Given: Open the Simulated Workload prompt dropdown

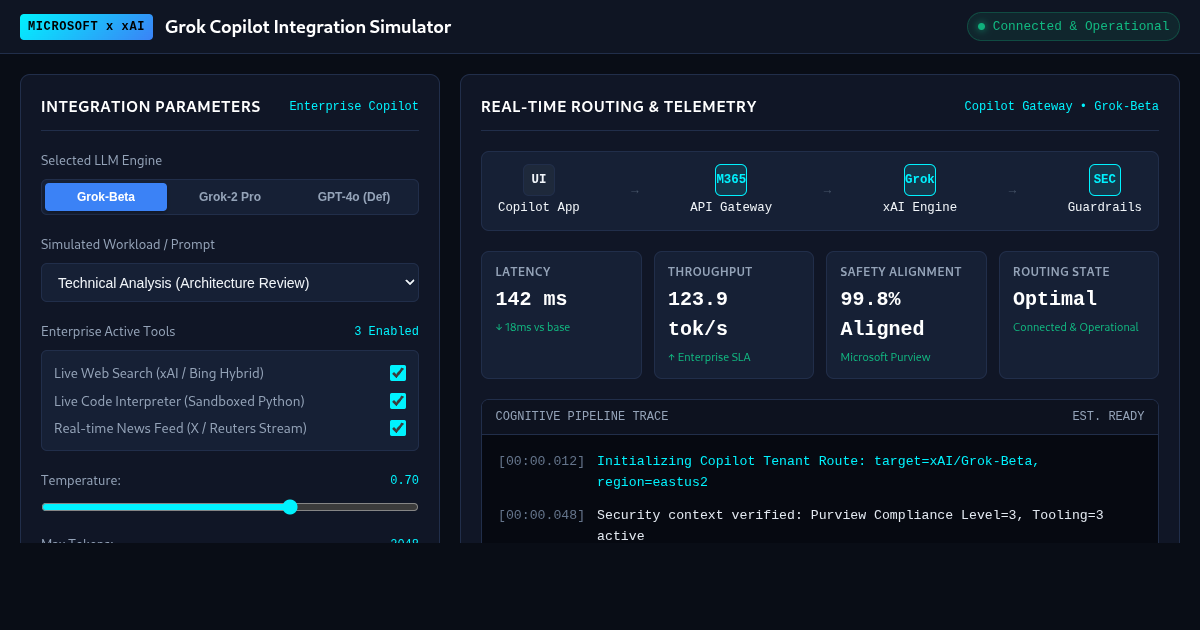Looking at the screenshot, I should coord(230,283).
